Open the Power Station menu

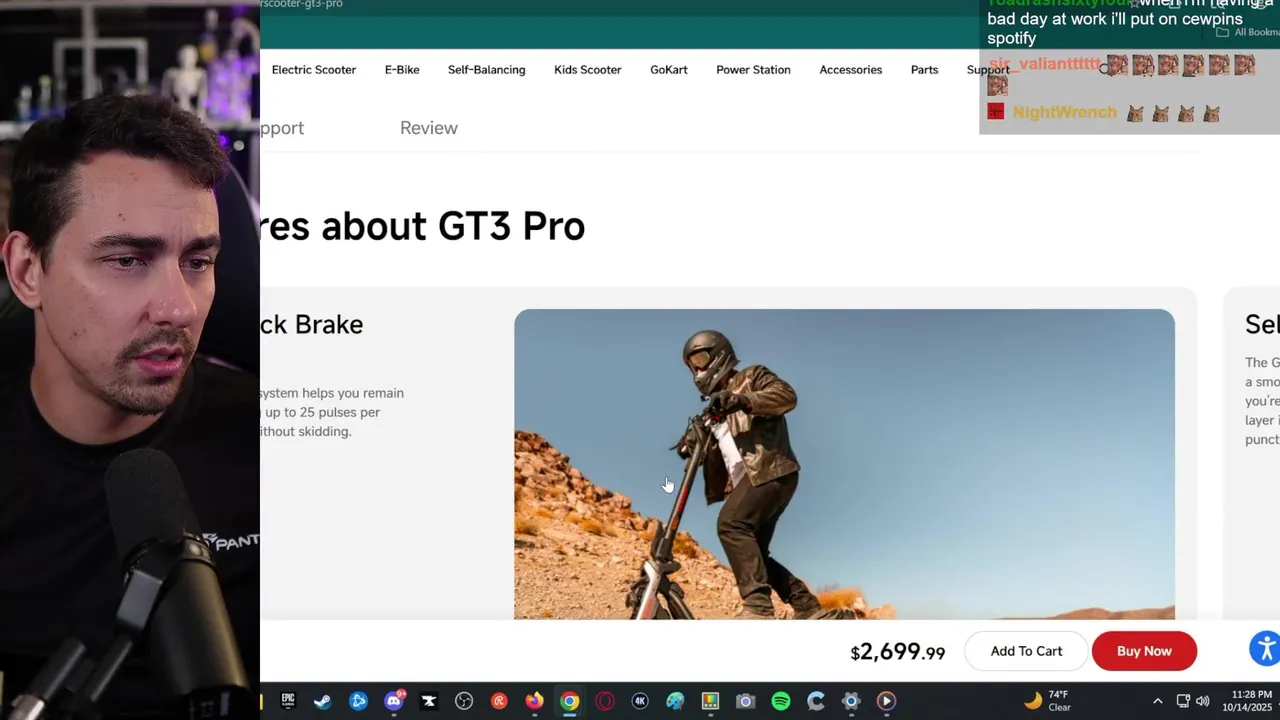click(x=753, y=70)
